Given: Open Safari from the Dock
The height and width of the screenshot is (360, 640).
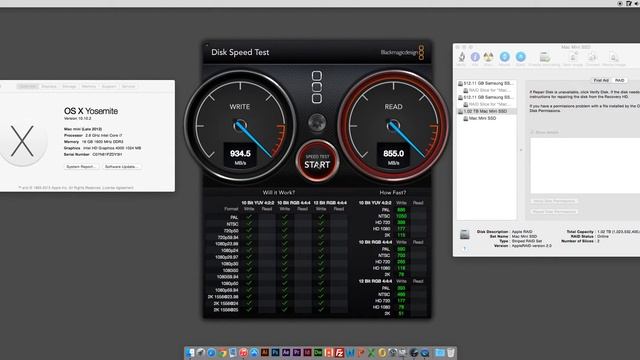Looking at the screenshot, I should coord(211,353).
